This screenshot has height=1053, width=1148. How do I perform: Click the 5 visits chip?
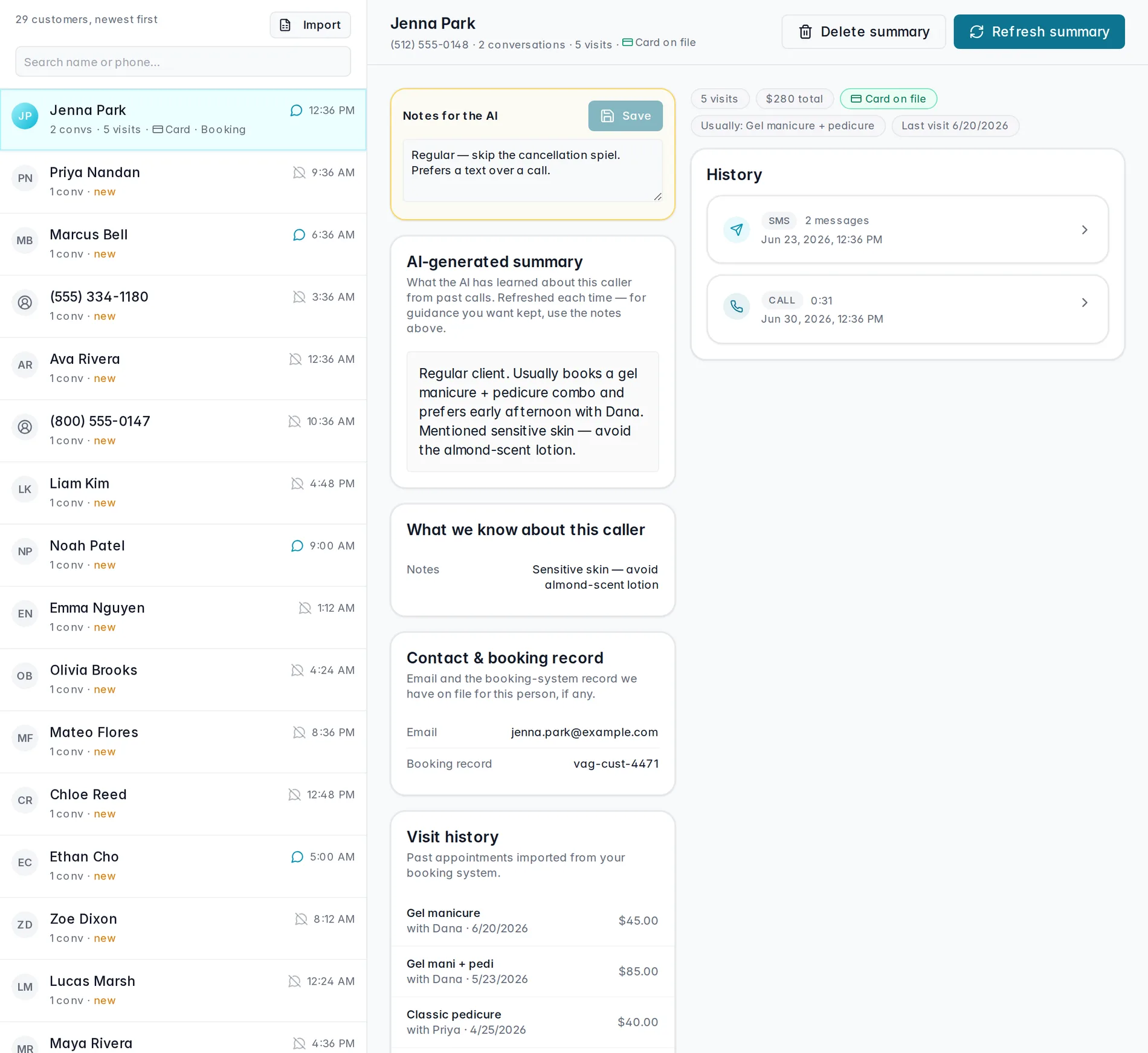tap(720, 99)
